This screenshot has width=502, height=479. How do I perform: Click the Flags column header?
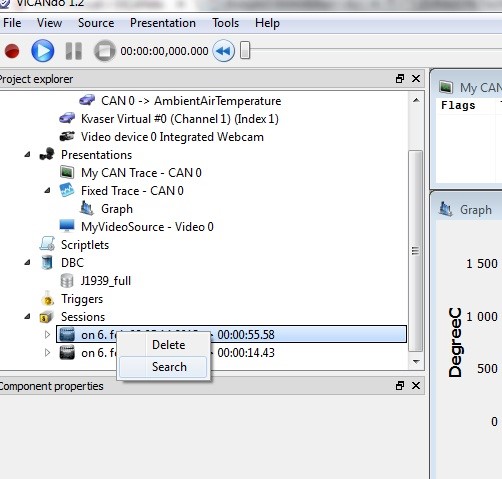click(x=458, y=105)
